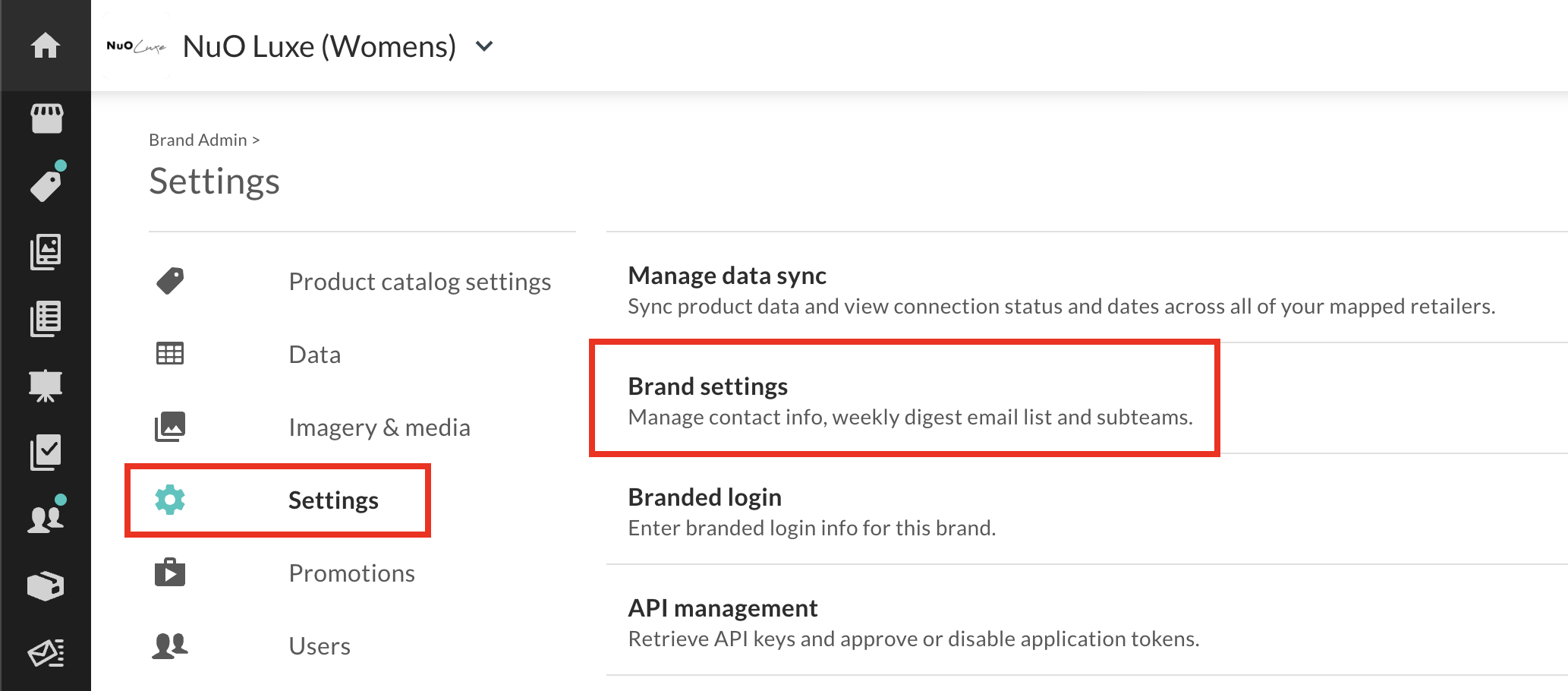Image resolution: width=1568 pixels, height=691 pixels.
Task: Click the picture icon beside Imagery & media
Action: [x=170, y=427]
